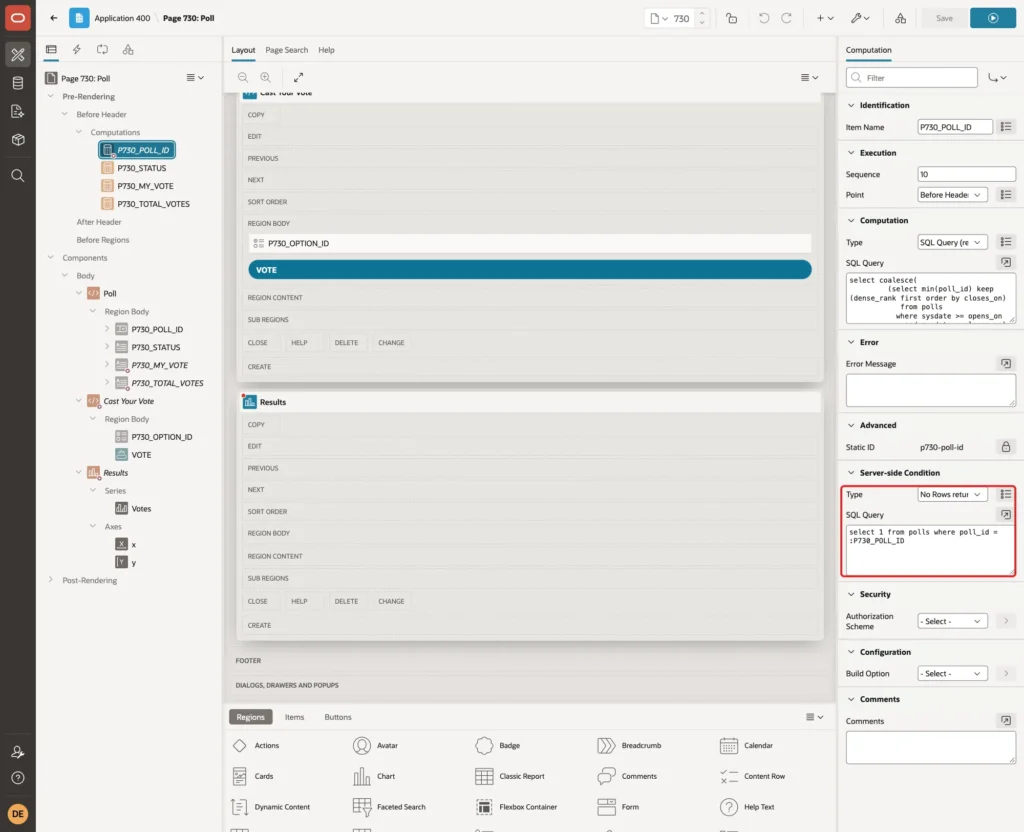Switch to Page Shared Components tree tab
The width and height of the screenshot is (1024, 832).
127,50
